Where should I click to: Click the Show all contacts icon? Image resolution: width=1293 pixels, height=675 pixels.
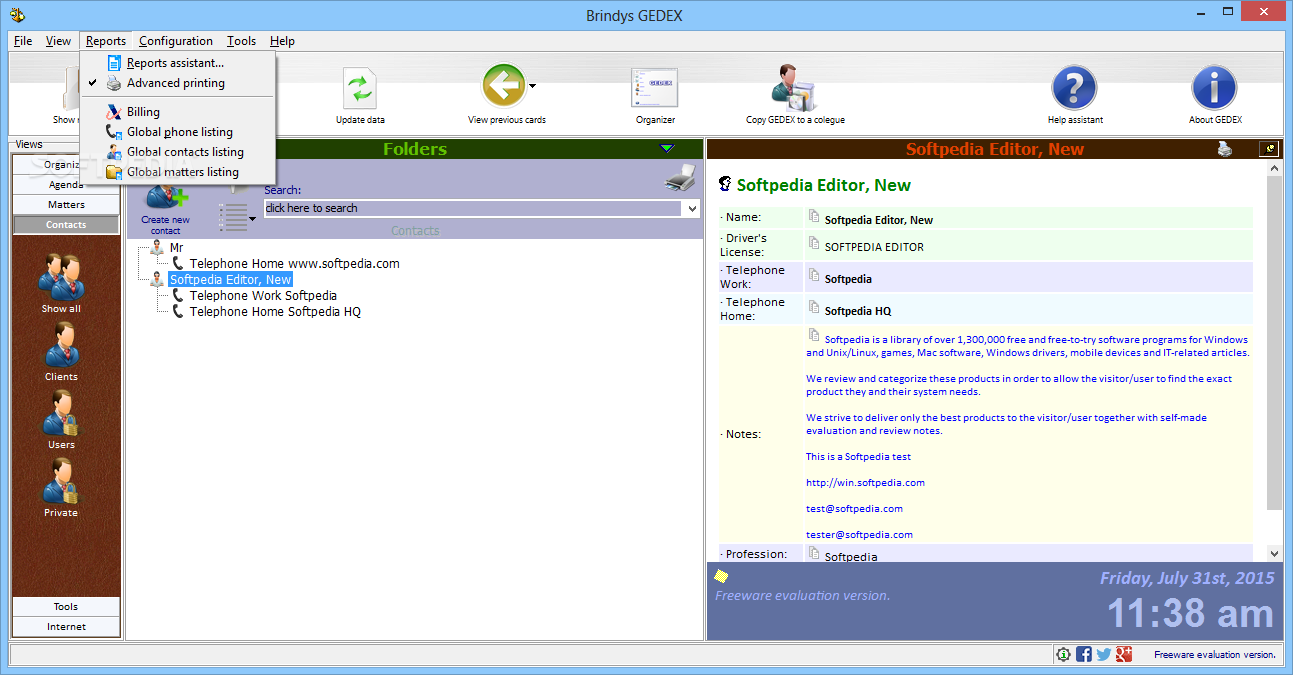[61, 276]
